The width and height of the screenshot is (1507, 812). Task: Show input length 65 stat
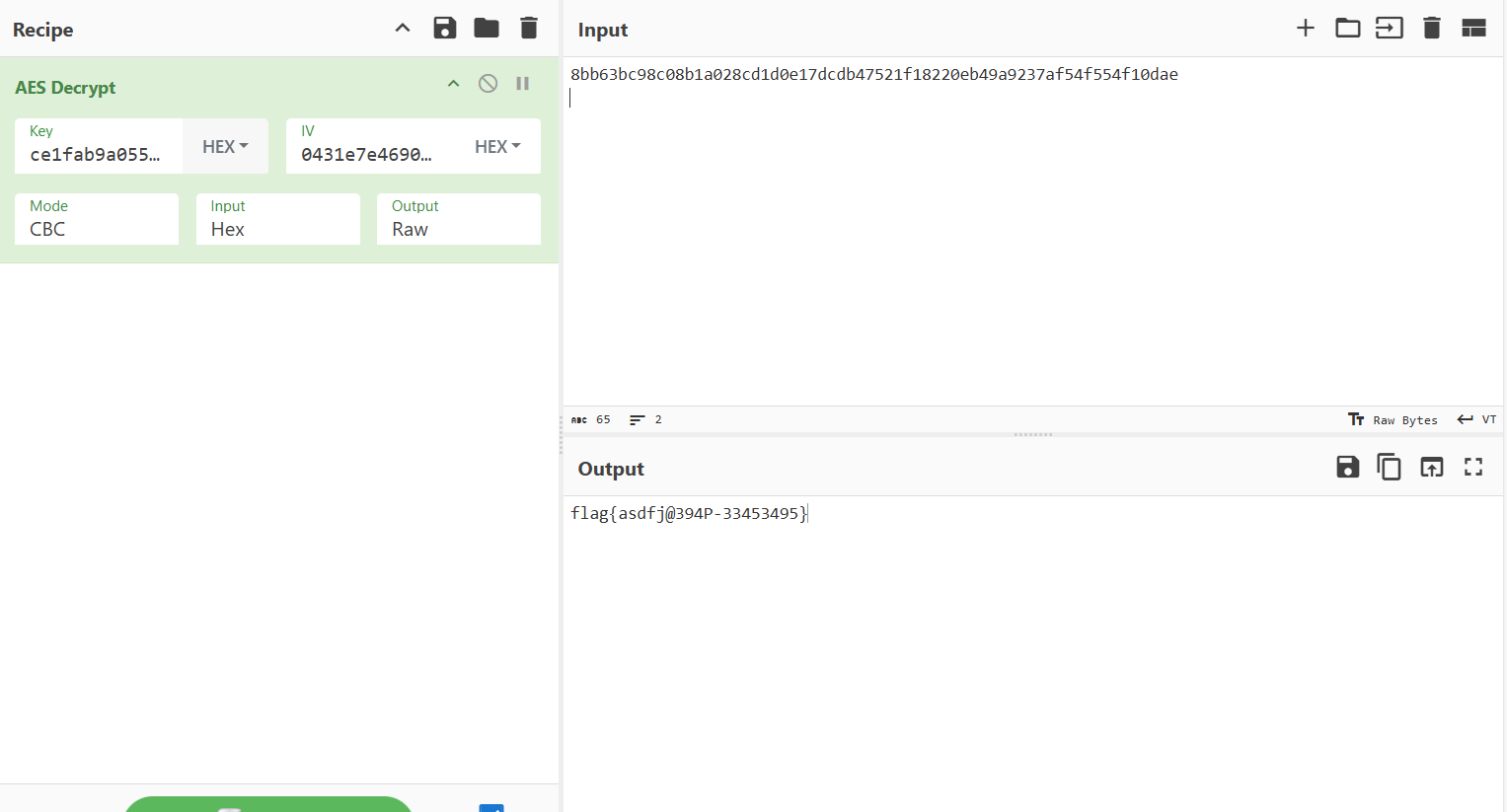[591, 419]
